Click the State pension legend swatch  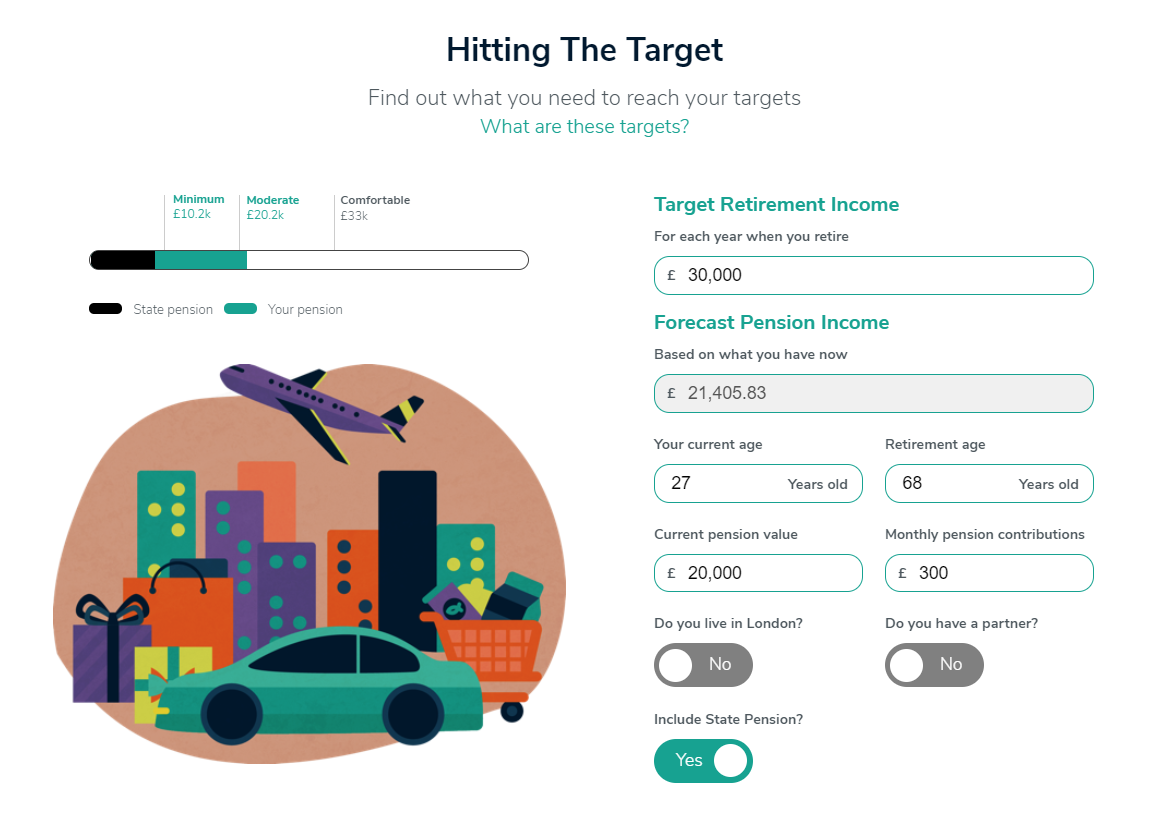(x=105, y=309)
